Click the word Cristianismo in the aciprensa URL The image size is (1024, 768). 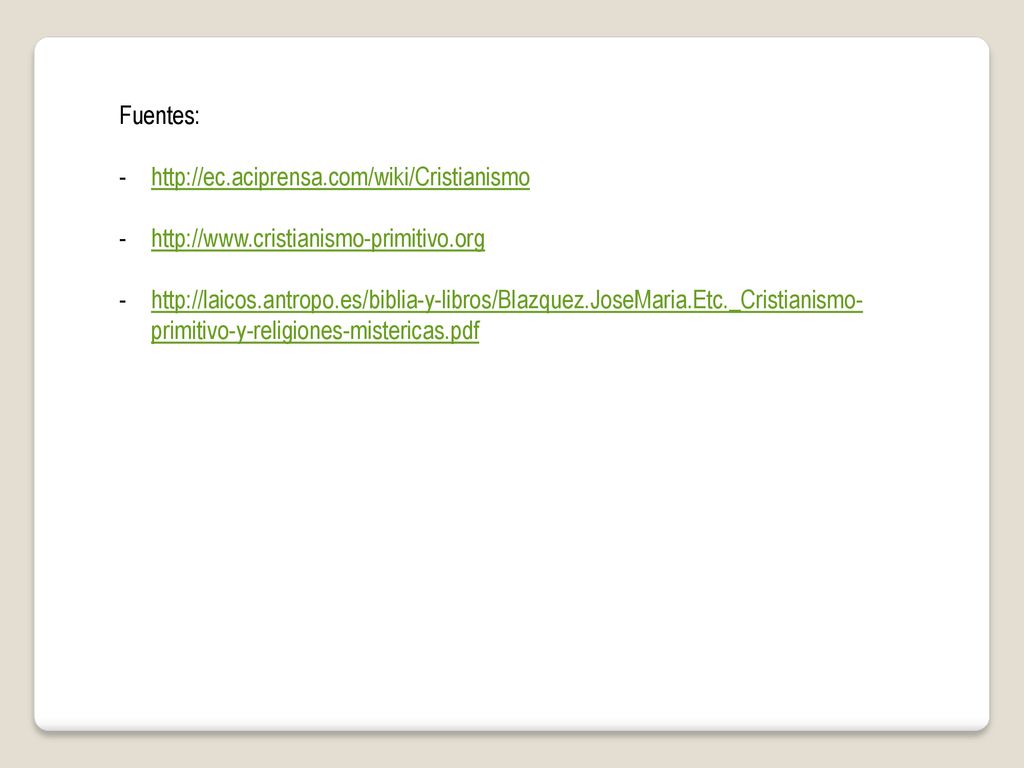(472, 178)
